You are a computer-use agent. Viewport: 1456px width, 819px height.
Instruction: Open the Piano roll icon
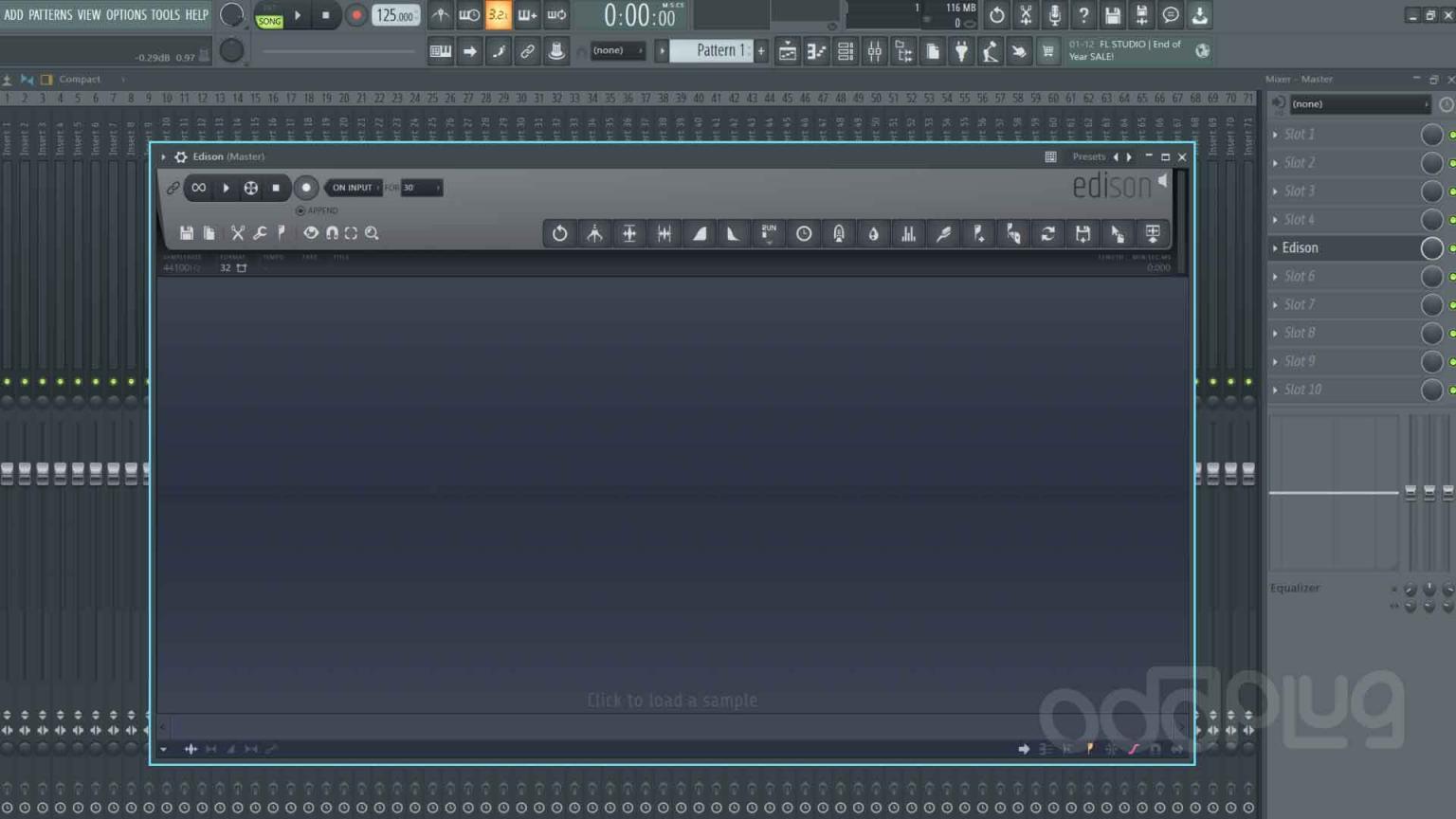coord(816,51)
